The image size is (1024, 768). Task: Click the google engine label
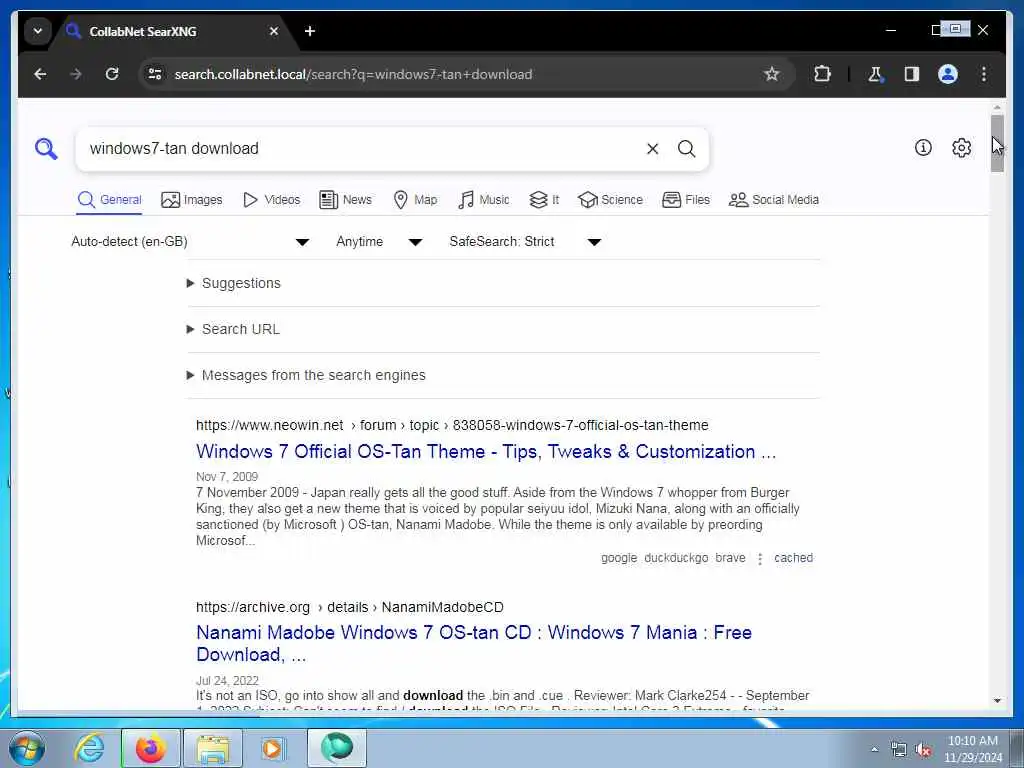[x=618, y=558]
